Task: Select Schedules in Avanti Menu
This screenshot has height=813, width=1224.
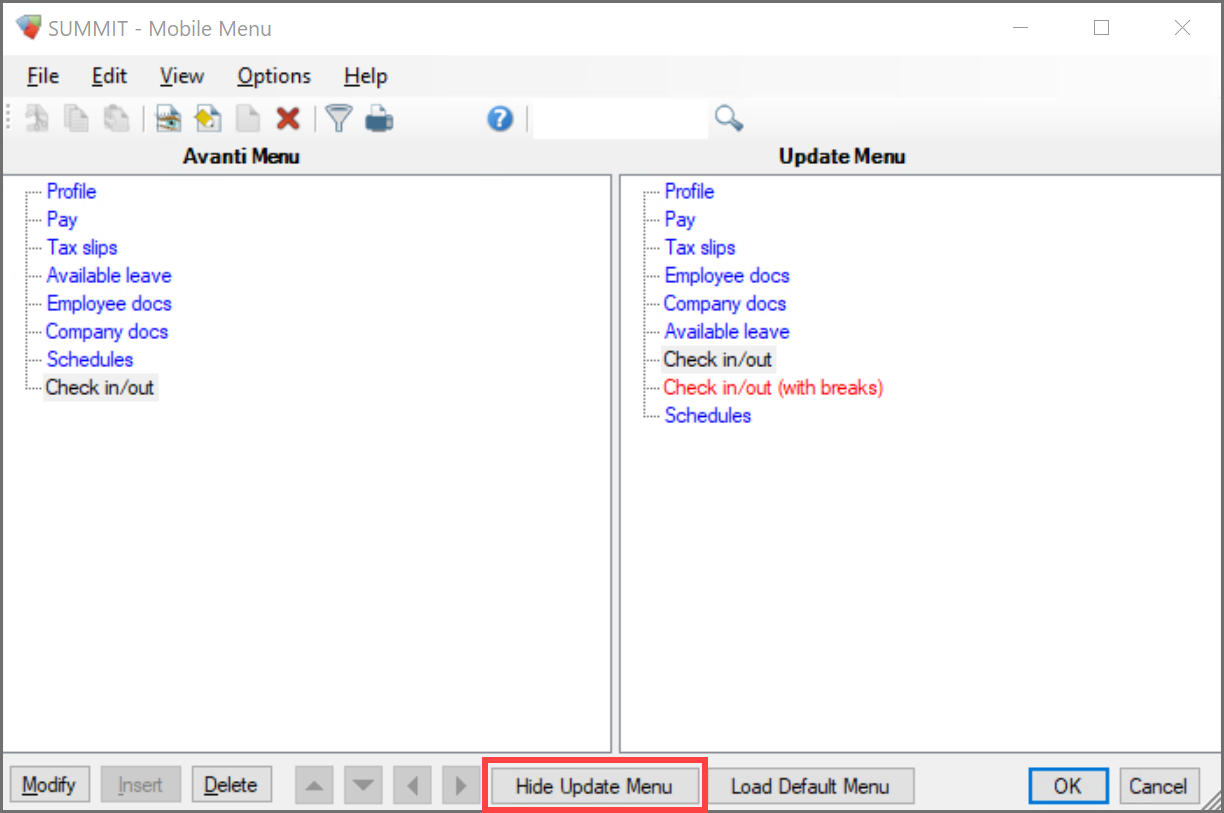Action: click(x=90, y=359)
